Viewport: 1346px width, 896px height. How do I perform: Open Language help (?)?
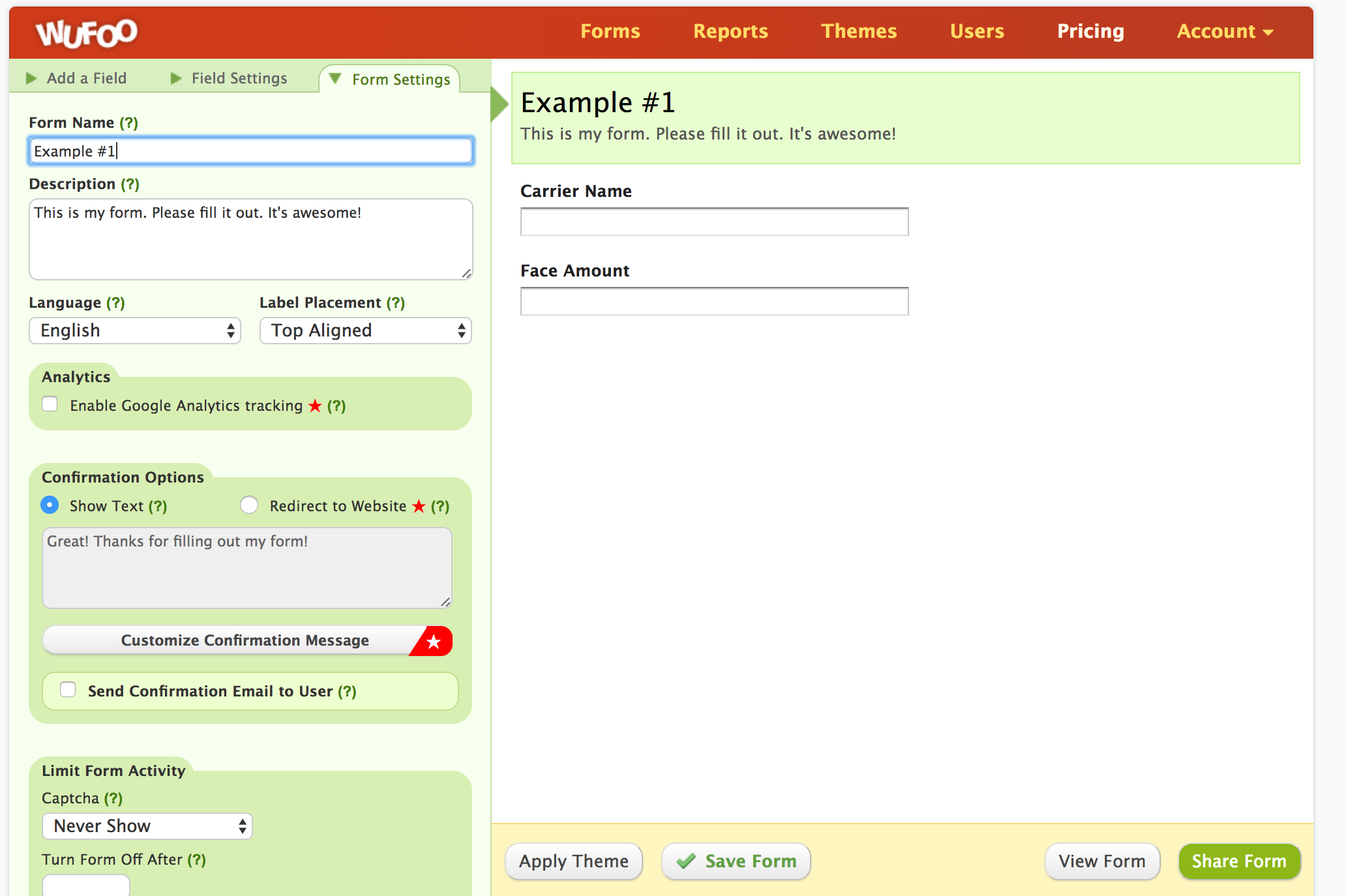click(x=115, y=303)
